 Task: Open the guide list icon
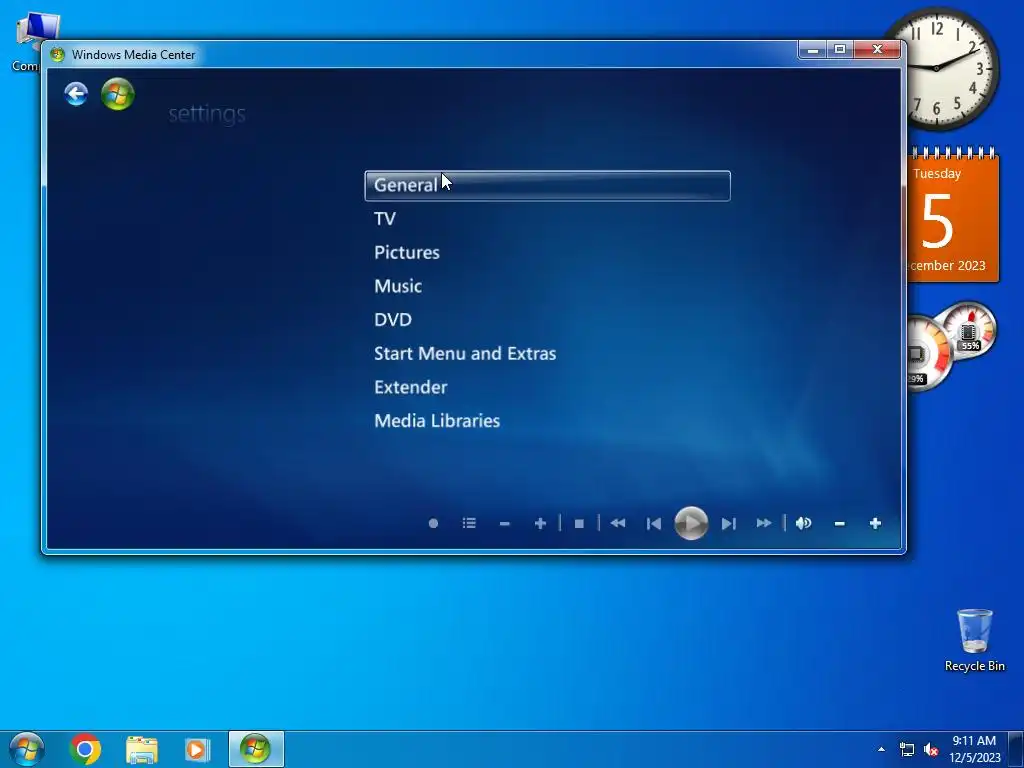(469, 523)
